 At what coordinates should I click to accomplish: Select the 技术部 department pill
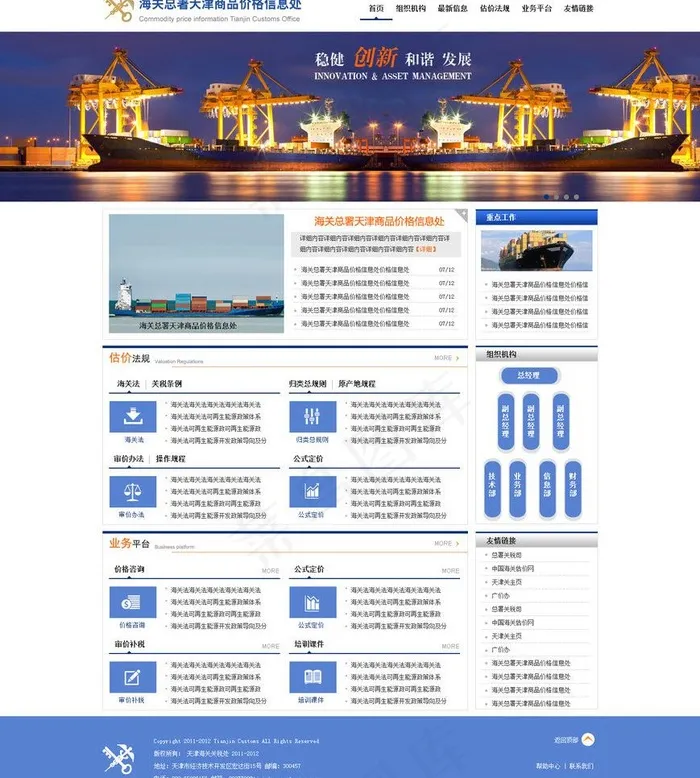click(x=492, y=489)
